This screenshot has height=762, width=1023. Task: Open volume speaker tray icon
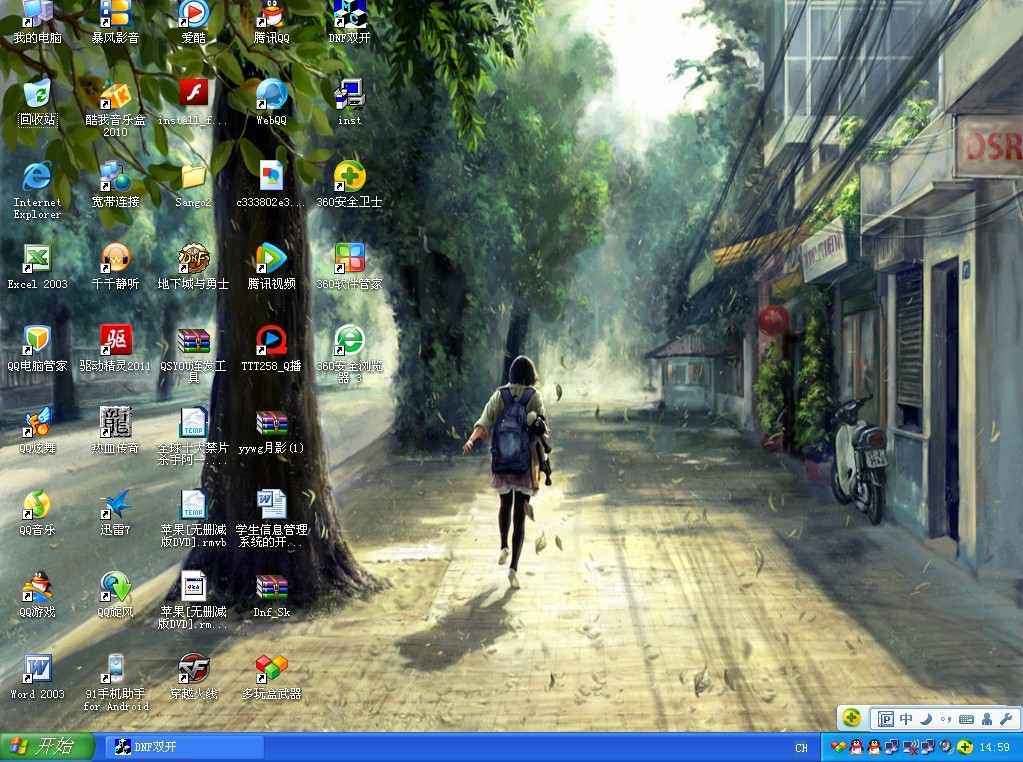click(x=947, y=747)
